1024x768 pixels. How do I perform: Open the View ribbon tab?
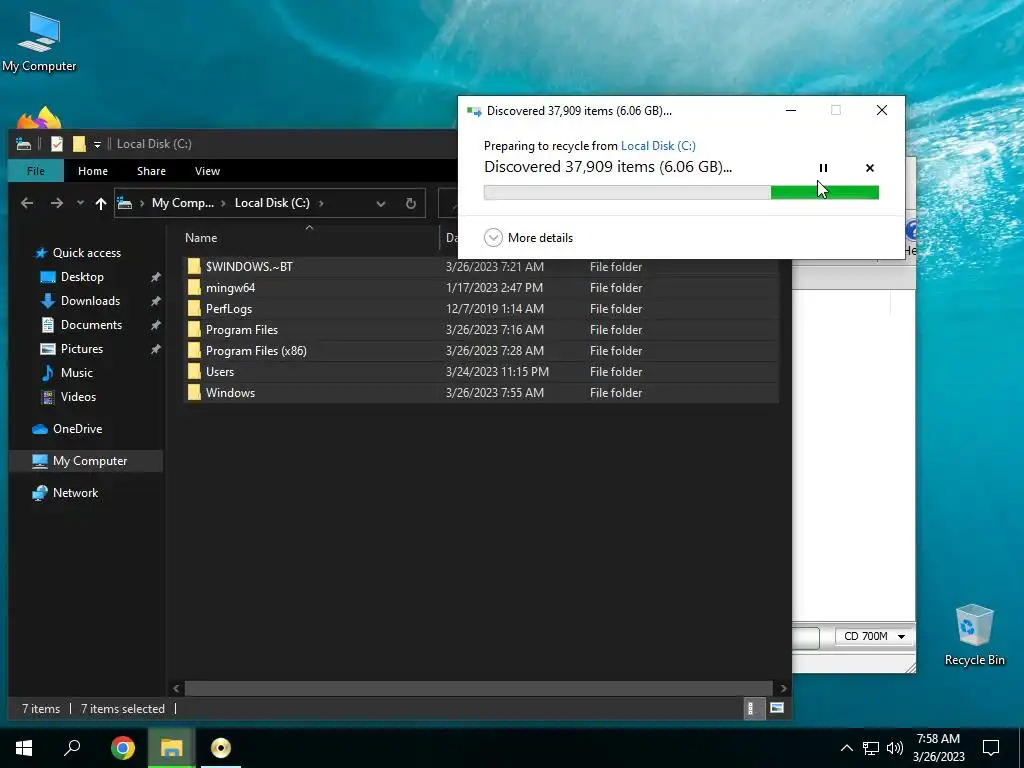click(x=207, y=171)
